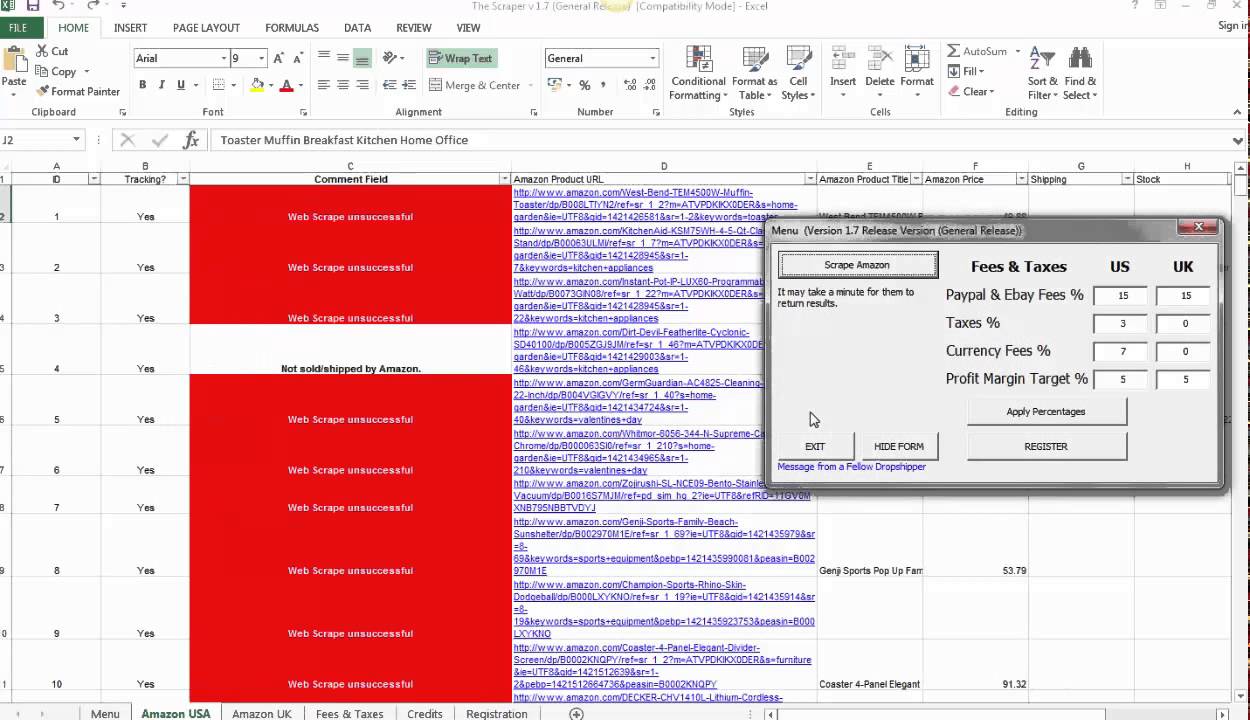Click the AutoSum sigma icon
1250x720 pixels.
click(954, 51)
